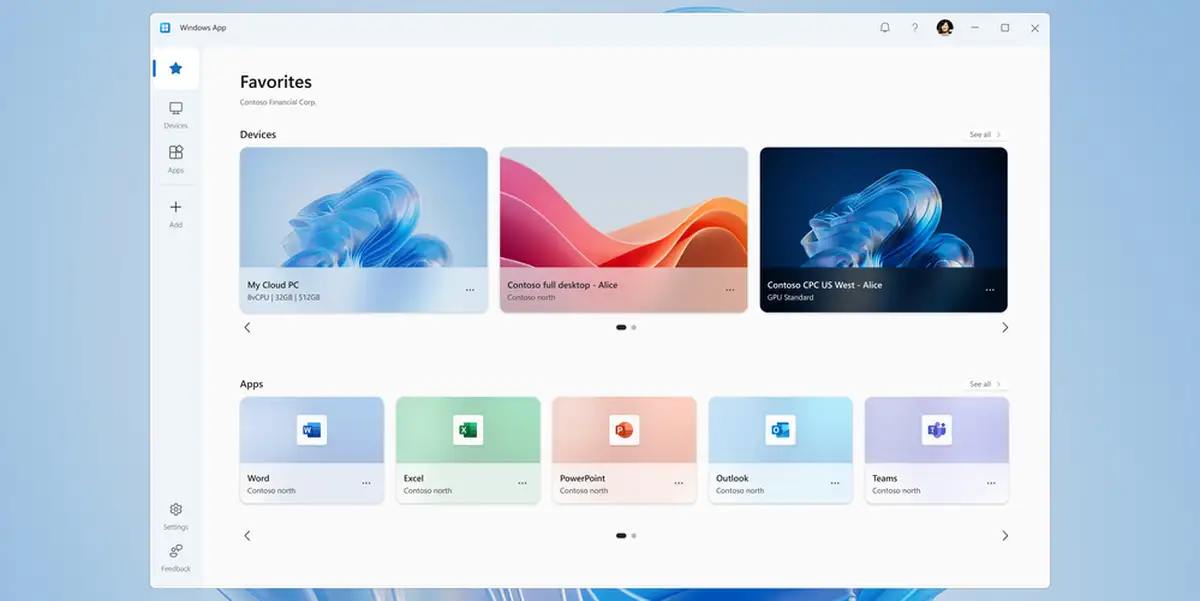The width and height of the screenshot is (1200, 601).
Task: Click See all next to Devices
Action: pos(984,135)
